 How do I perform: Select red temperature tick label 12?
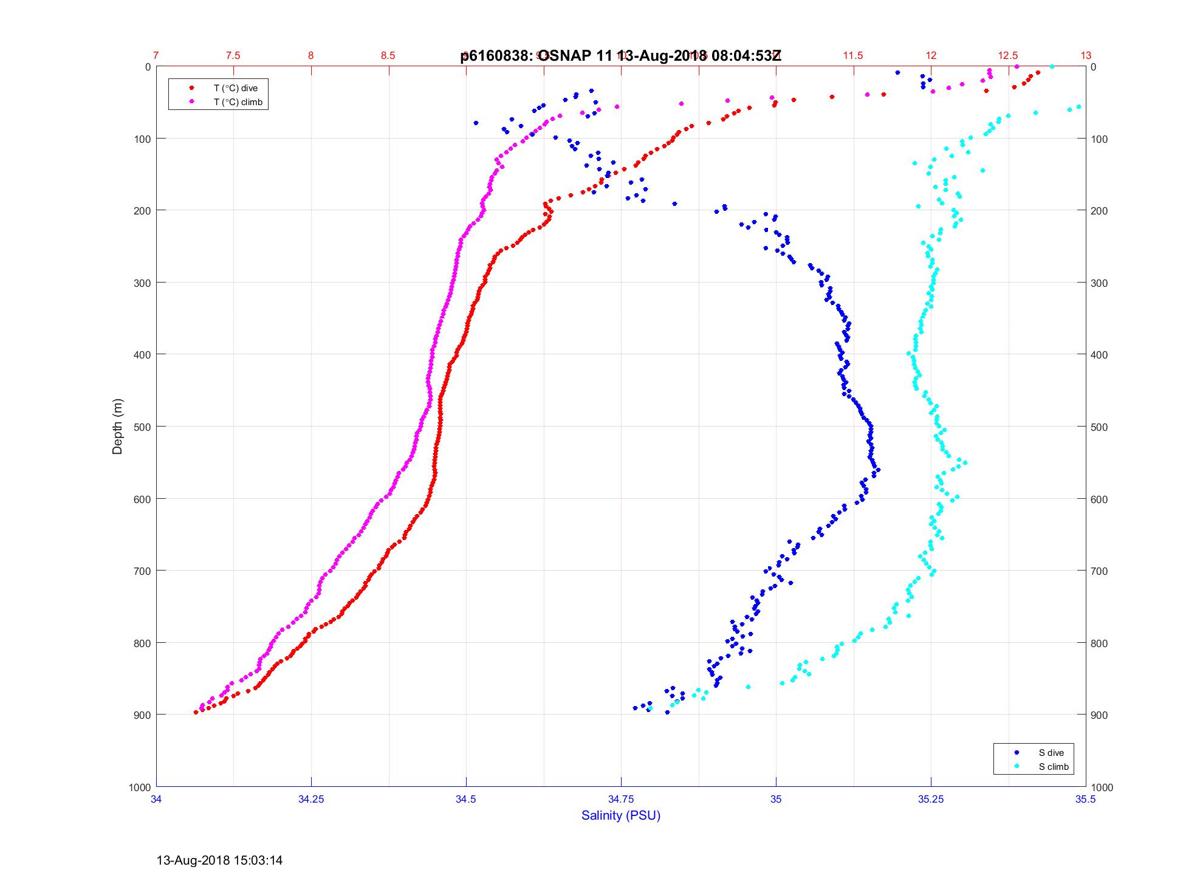(x=931, y=55)
